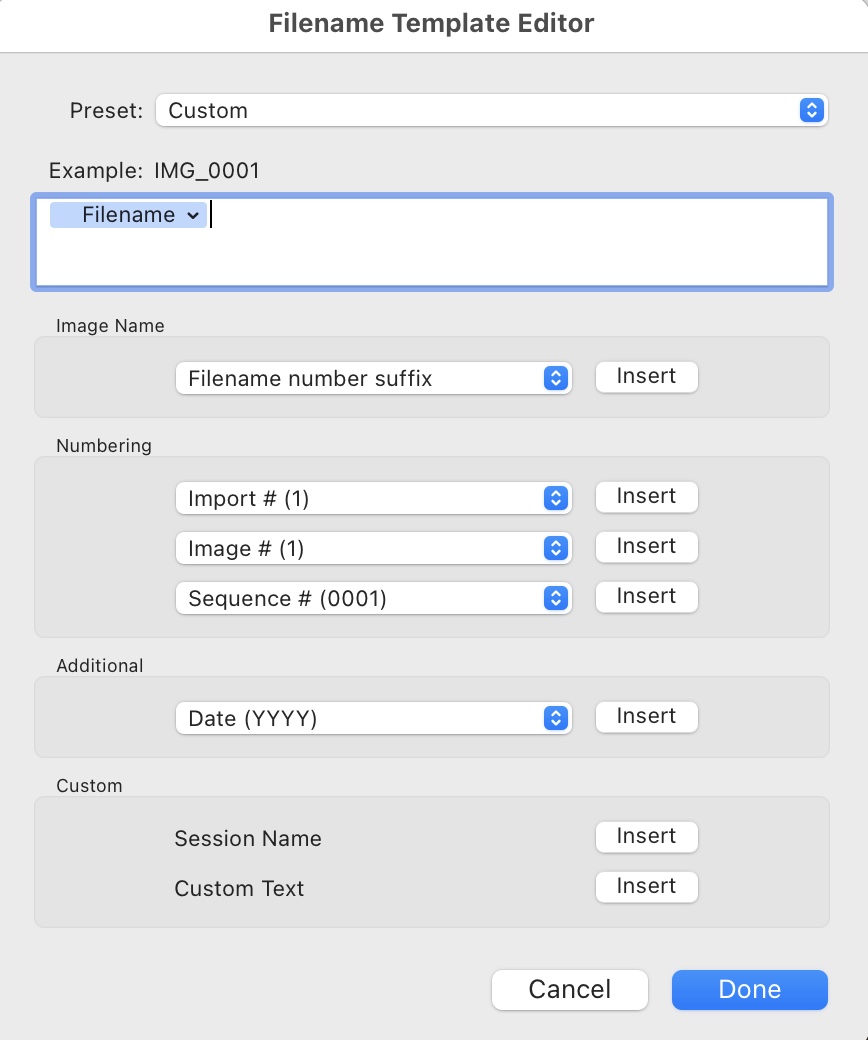Click the blue stepper icon on Preset popup

coord(814,110)
